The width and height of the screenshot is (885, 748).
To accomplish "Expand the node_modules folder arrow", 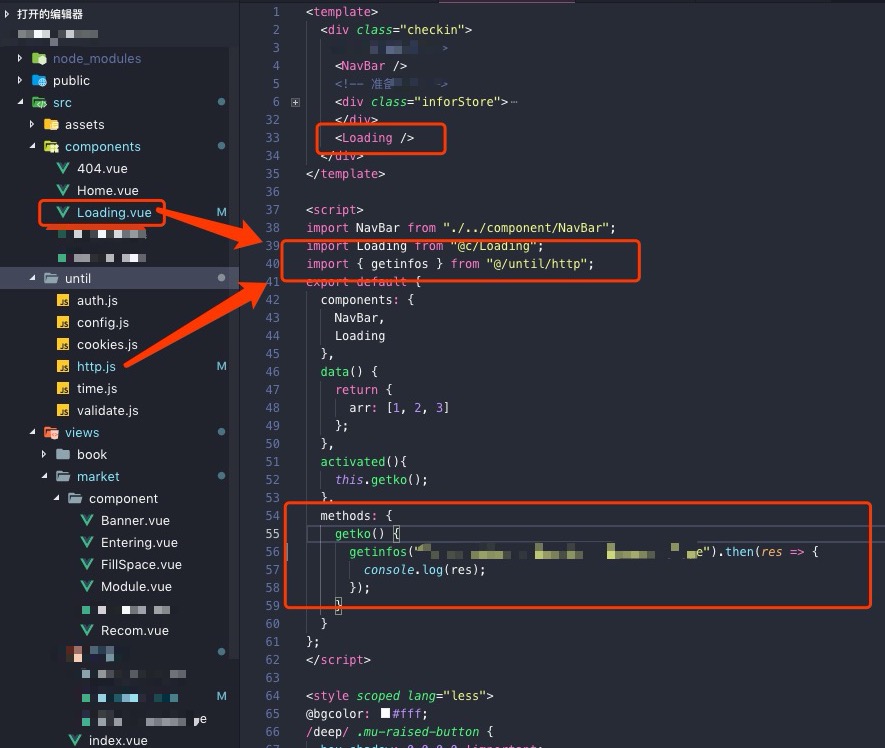I will coord(20,58).
